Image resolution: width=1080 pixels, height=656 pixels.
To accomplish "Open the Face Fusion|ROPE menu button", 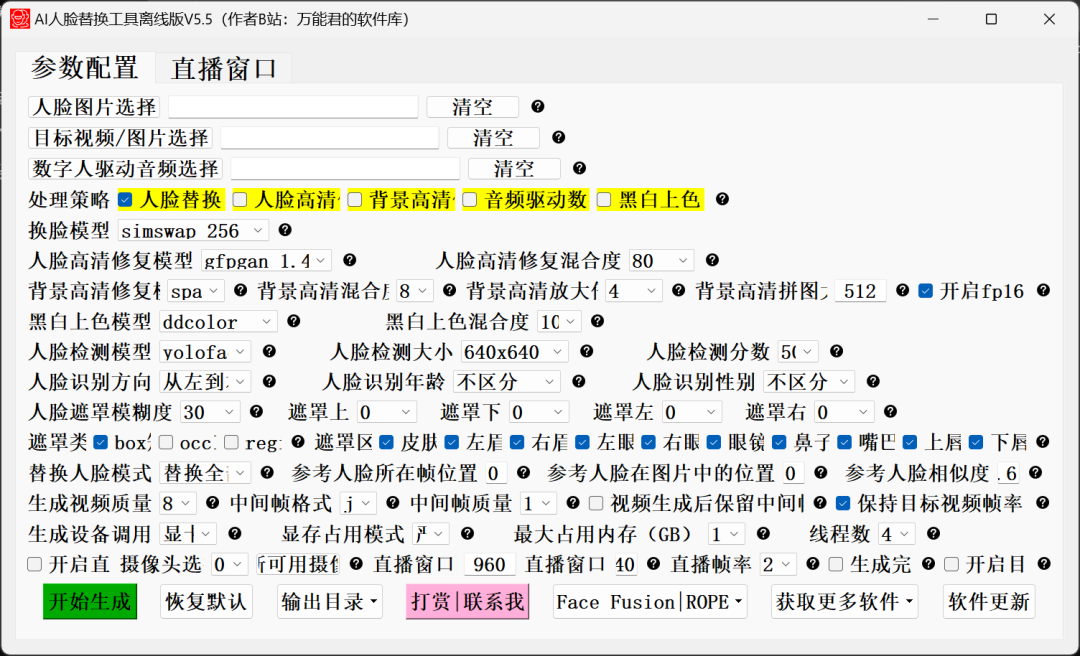I will pyautogui.click(x=650, y=602).
